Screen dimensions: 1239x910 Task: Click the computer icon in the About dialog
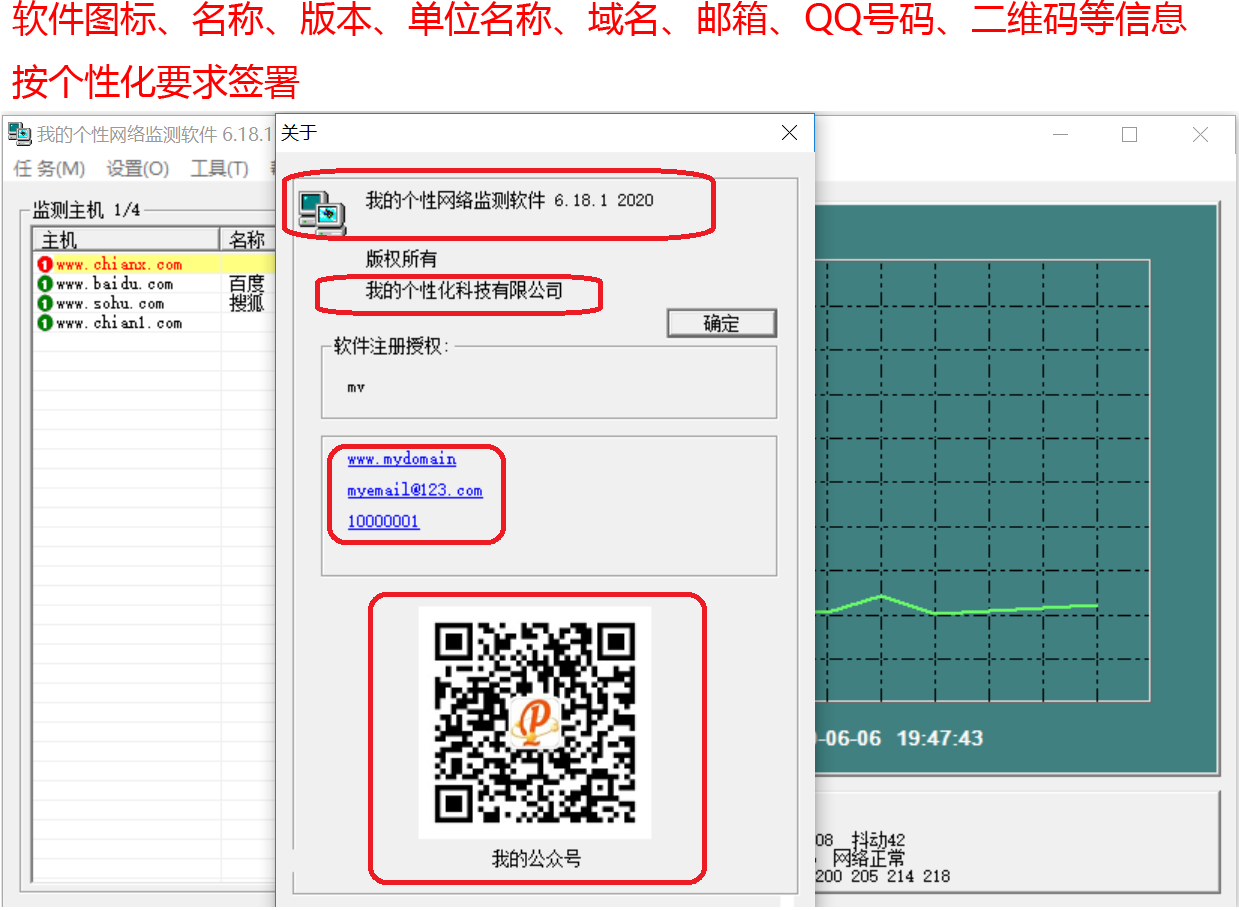pos(322,211)
